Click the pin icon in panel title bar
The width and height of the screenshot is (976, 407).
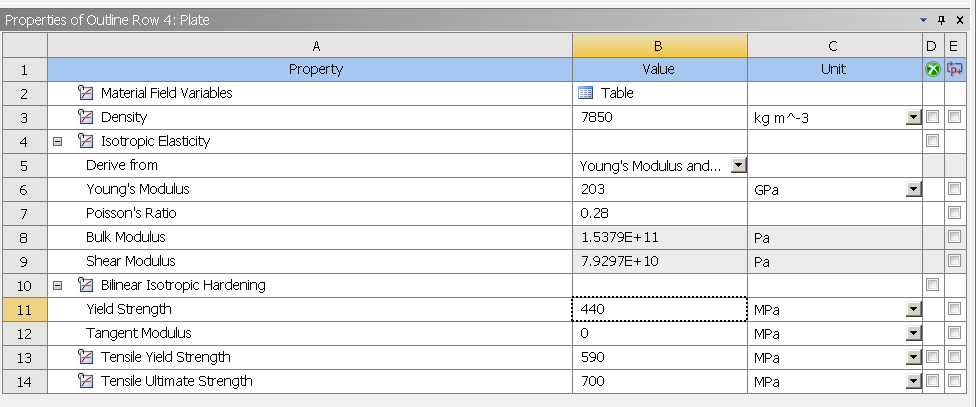[941, 20]
